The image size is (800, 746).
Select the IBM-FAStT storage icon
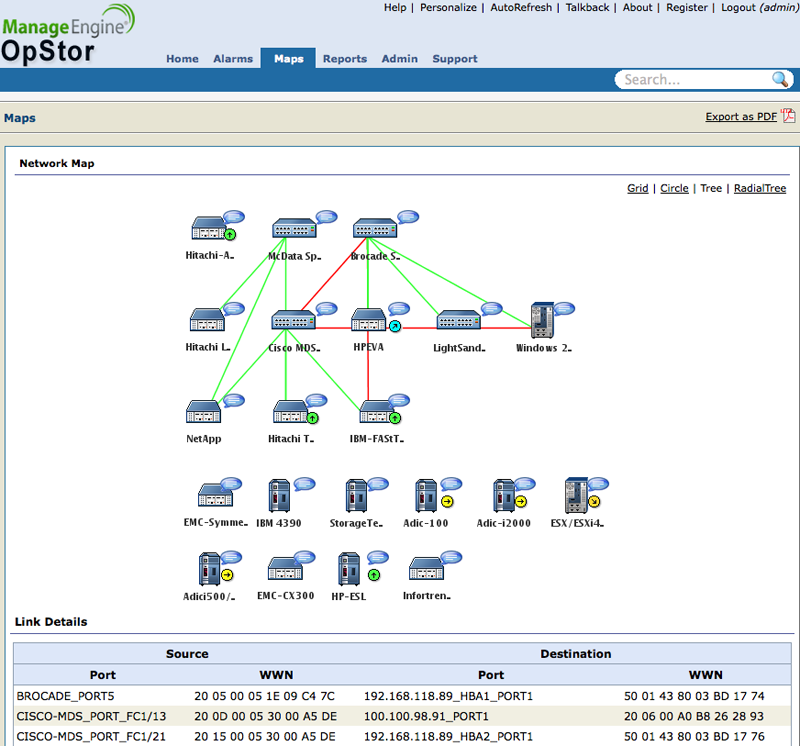tap(377, 412)
